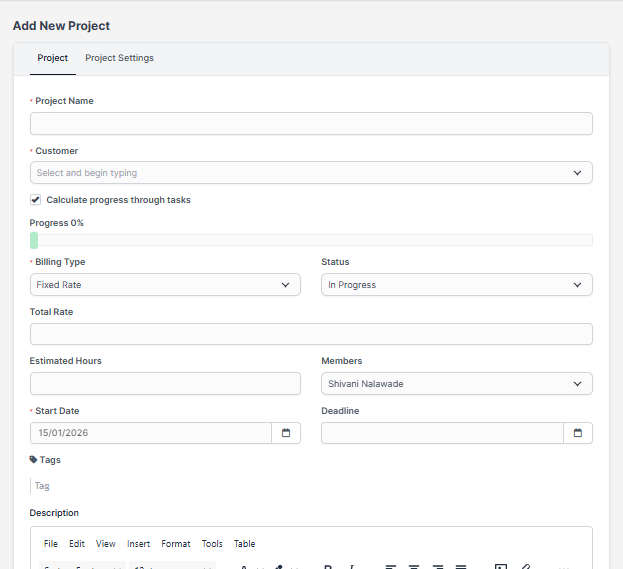The image size is (623, 569).
Task: Open the Table menu in the editor
Action: (244, 544)
